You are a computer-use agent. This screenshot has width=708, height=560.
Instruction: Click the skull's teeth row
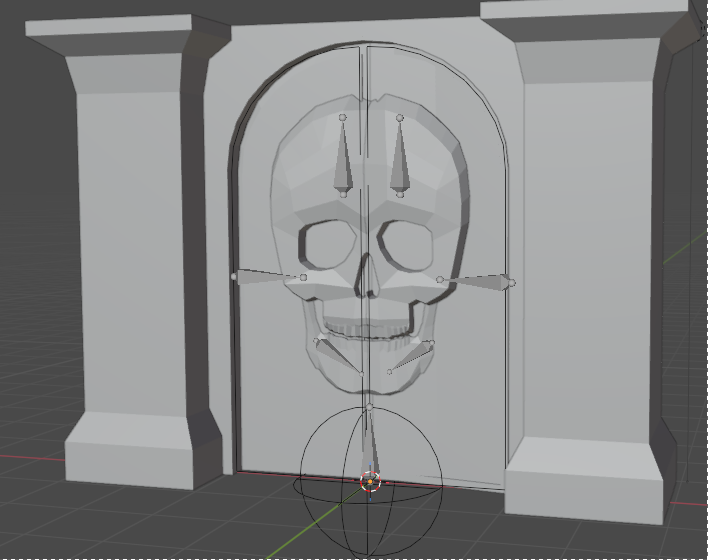click(368, 332)
